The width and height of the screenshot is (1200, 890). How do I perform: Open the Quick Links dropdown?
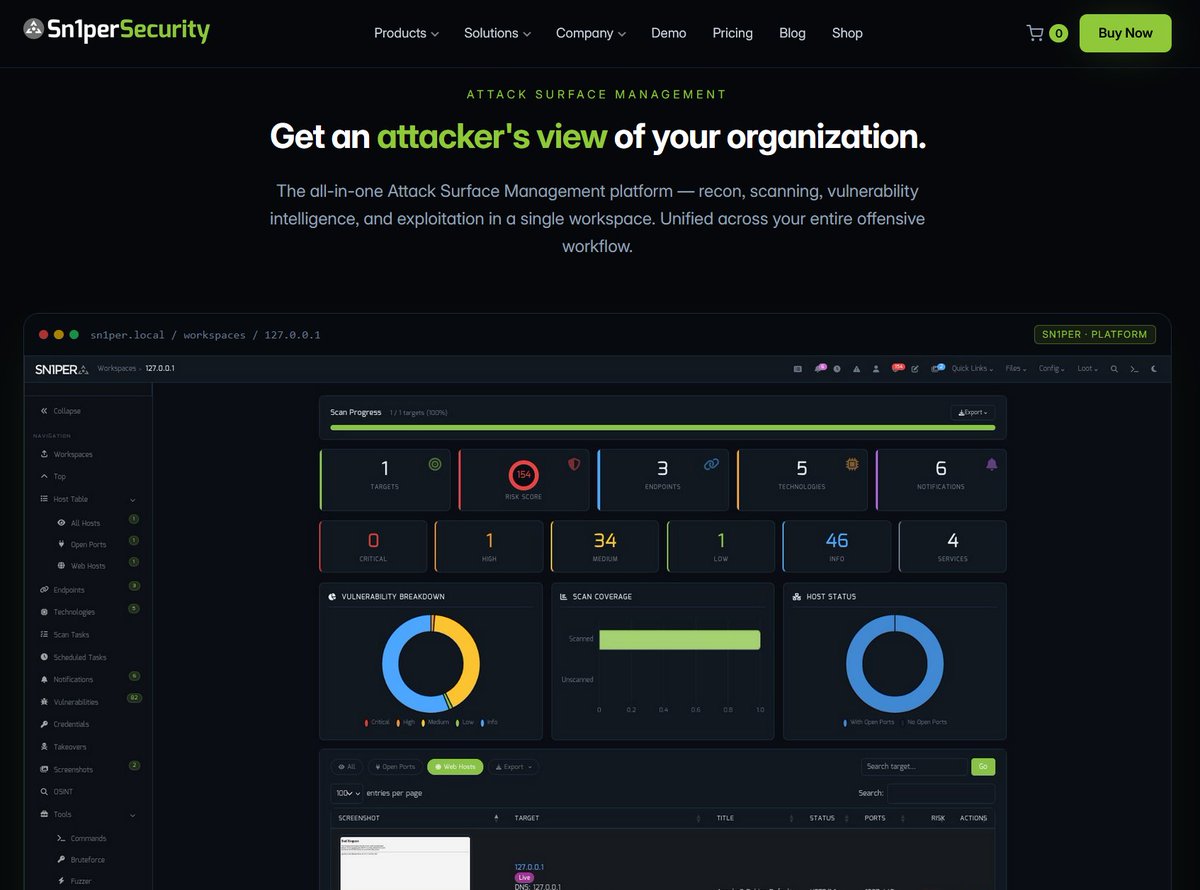tap(973, 369)
